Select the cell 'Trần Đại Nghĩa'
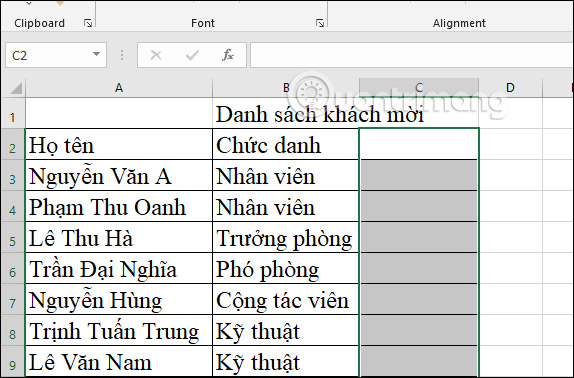574x378 pixels. click(x=119, y=268)
